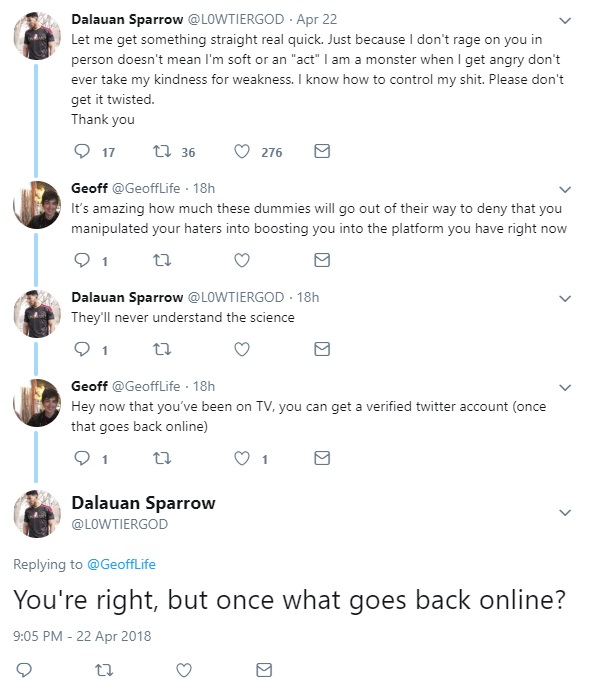This screenshot has height=690, width=603.
Task: Expand options for Geoff's first reply
Action: (x=565, y=189)
